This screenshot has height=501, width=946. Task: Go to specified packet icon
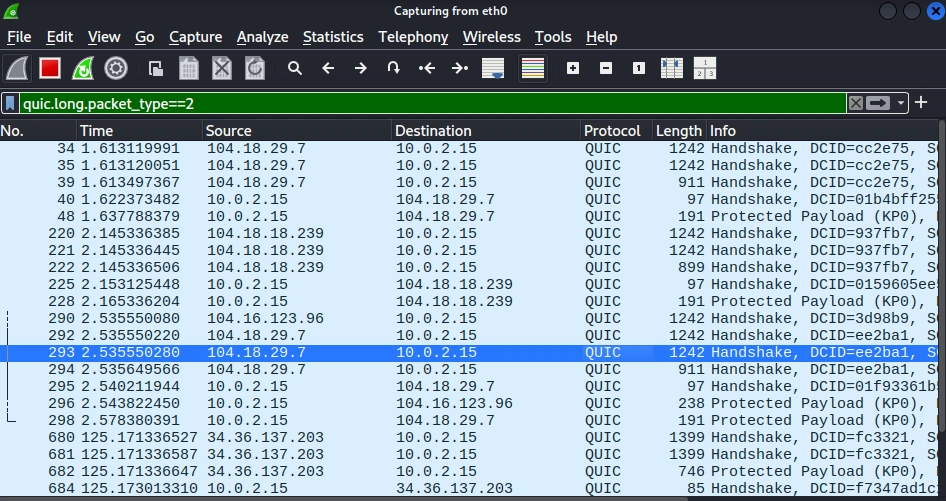(x=393, y=68)
